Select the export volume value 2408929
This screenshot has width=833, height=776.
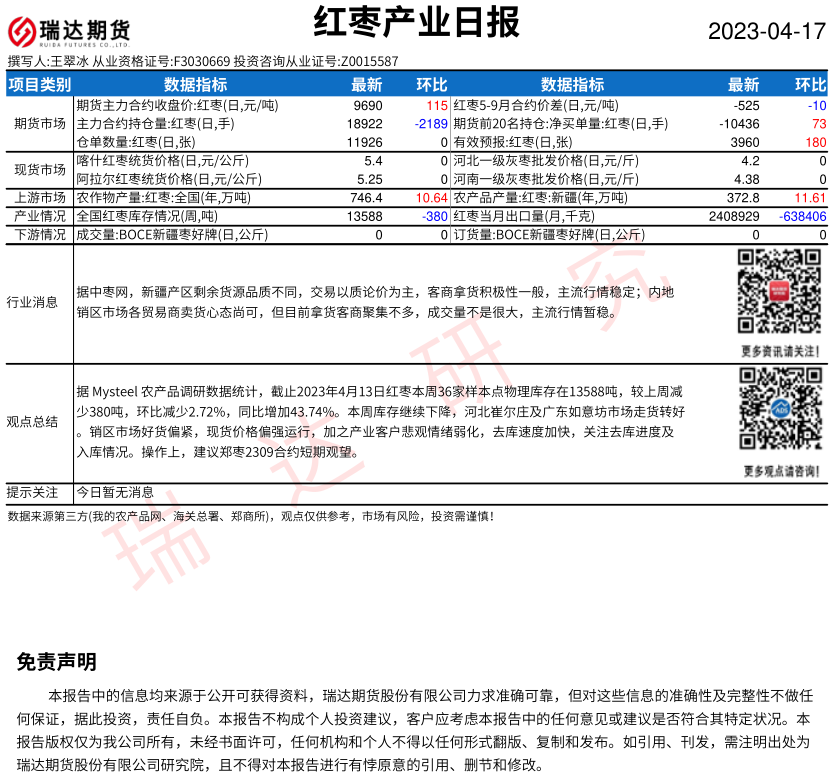[733, 216]
